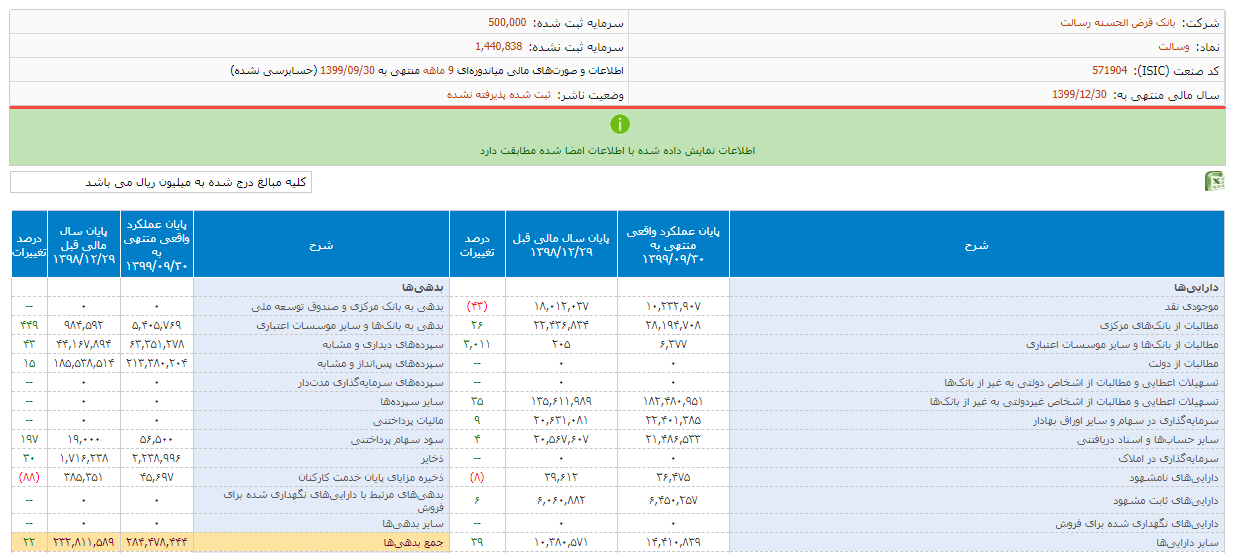
Task: Click the بدهی‌ها section header
Action: point(423,287)
